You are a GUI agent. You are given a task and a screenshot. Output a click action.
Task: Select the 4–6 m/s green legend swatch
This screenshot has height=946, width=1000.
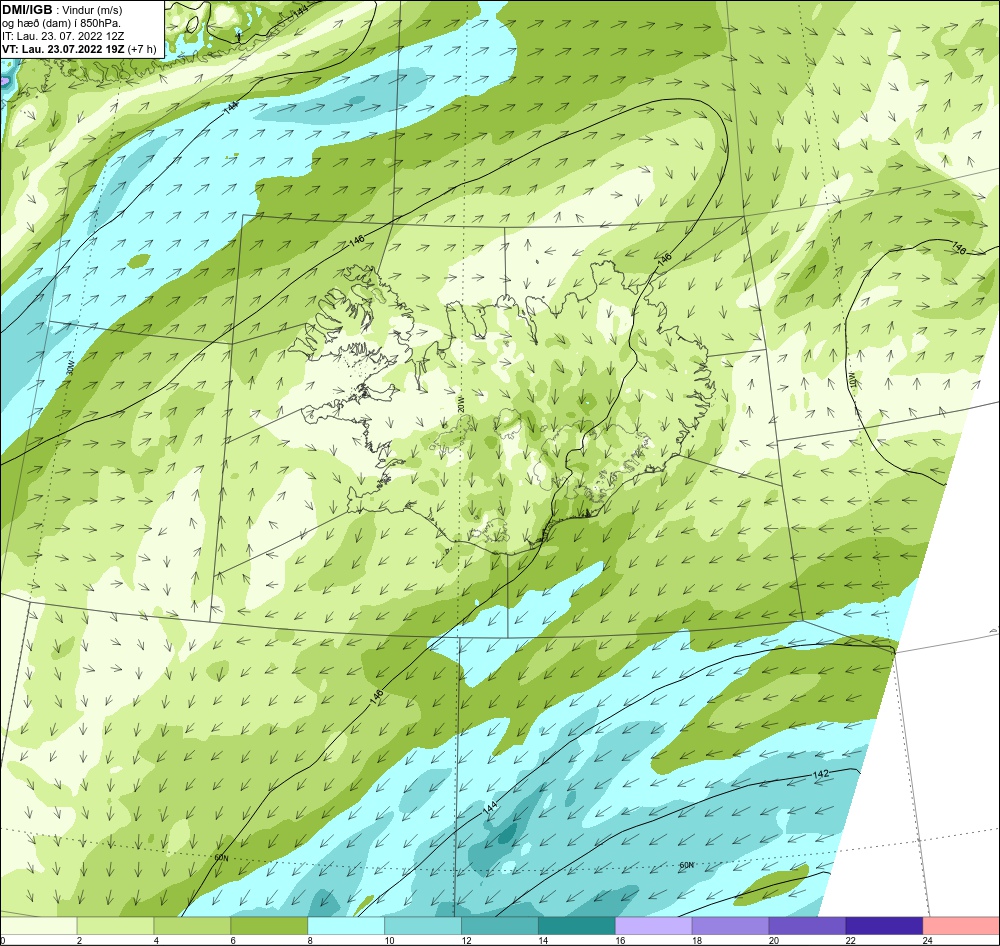pyautogui.click(x=193, y=925)
